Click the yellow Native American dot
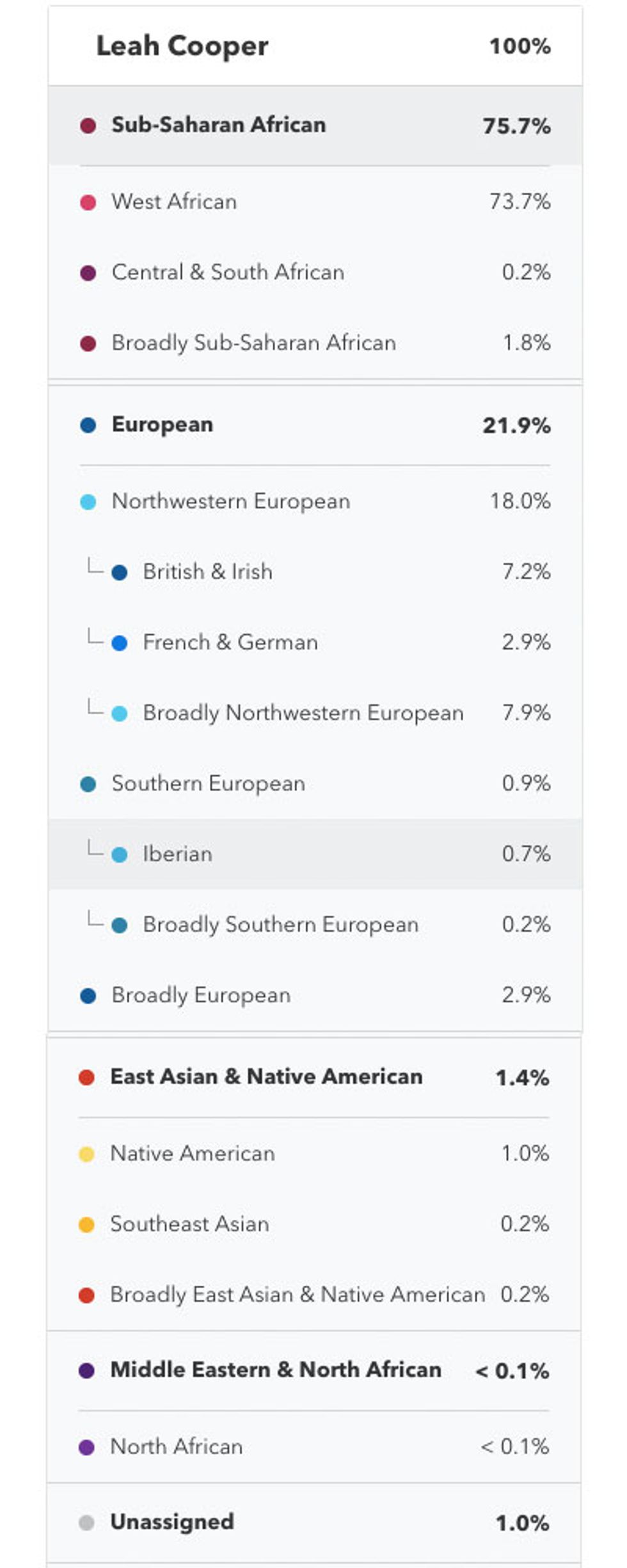This screenshot has height=1568, width=627. (87, 1154)
